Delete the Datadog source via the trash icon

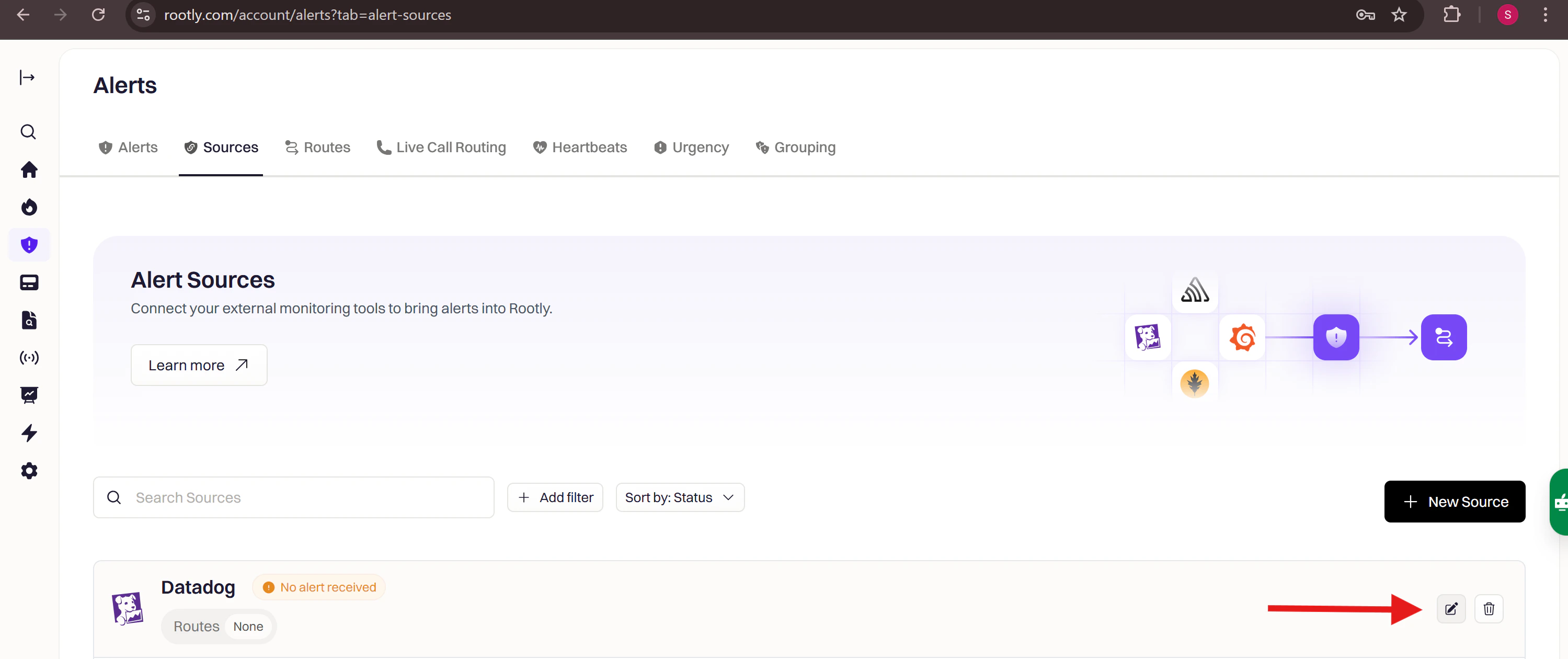click(1489, 608)
